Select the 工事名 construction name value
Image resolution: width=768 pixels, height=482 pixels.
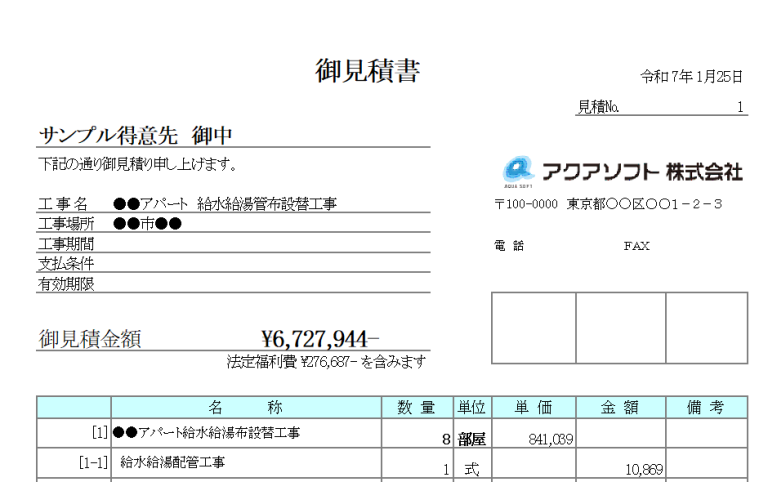point(225,205)
